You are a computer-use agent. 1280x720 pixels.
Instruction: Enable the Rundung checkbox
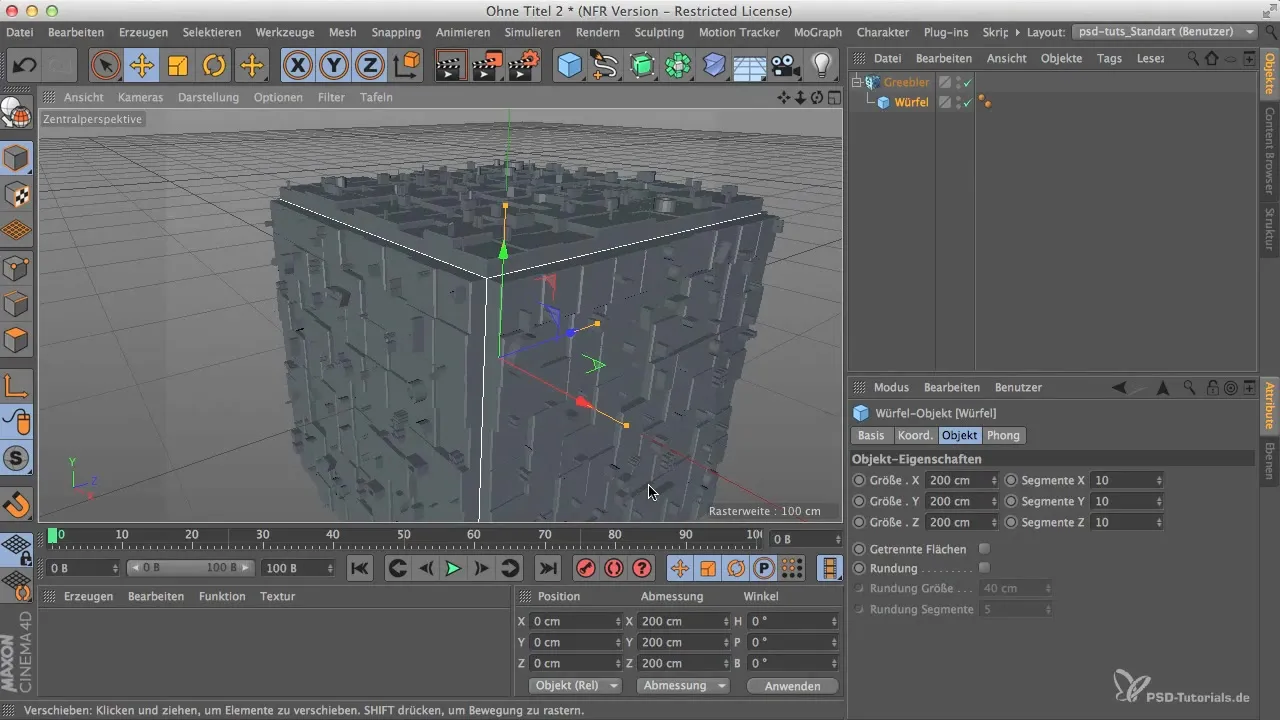(x=984, y=568)
